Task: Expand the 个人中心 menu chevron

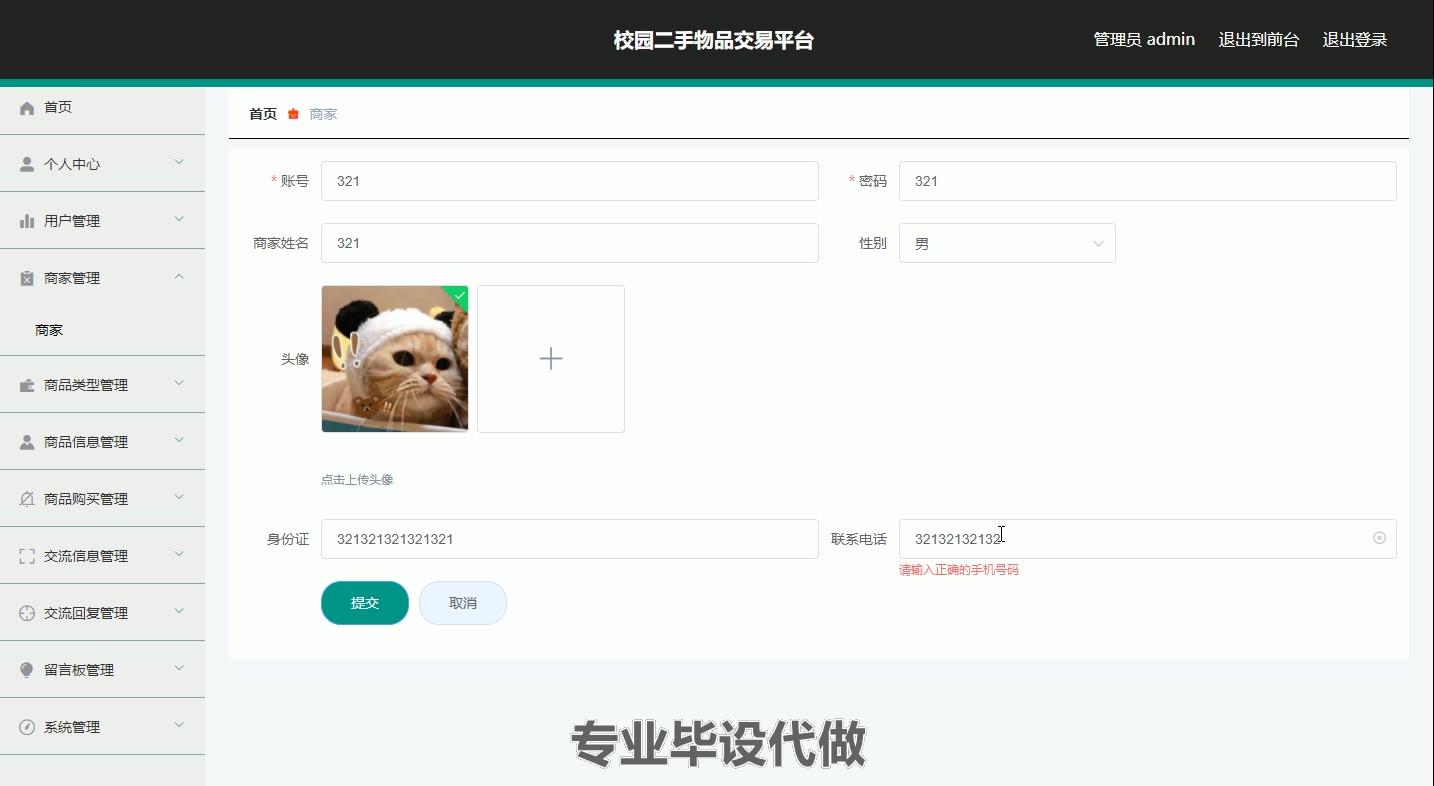Action: [x=179, y=162]
